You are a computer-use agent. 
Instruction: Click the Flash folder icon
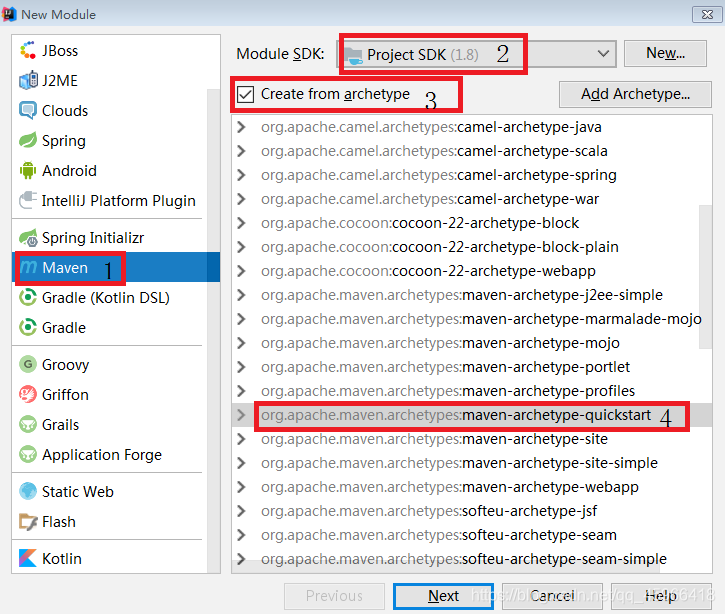coord(28,522)
